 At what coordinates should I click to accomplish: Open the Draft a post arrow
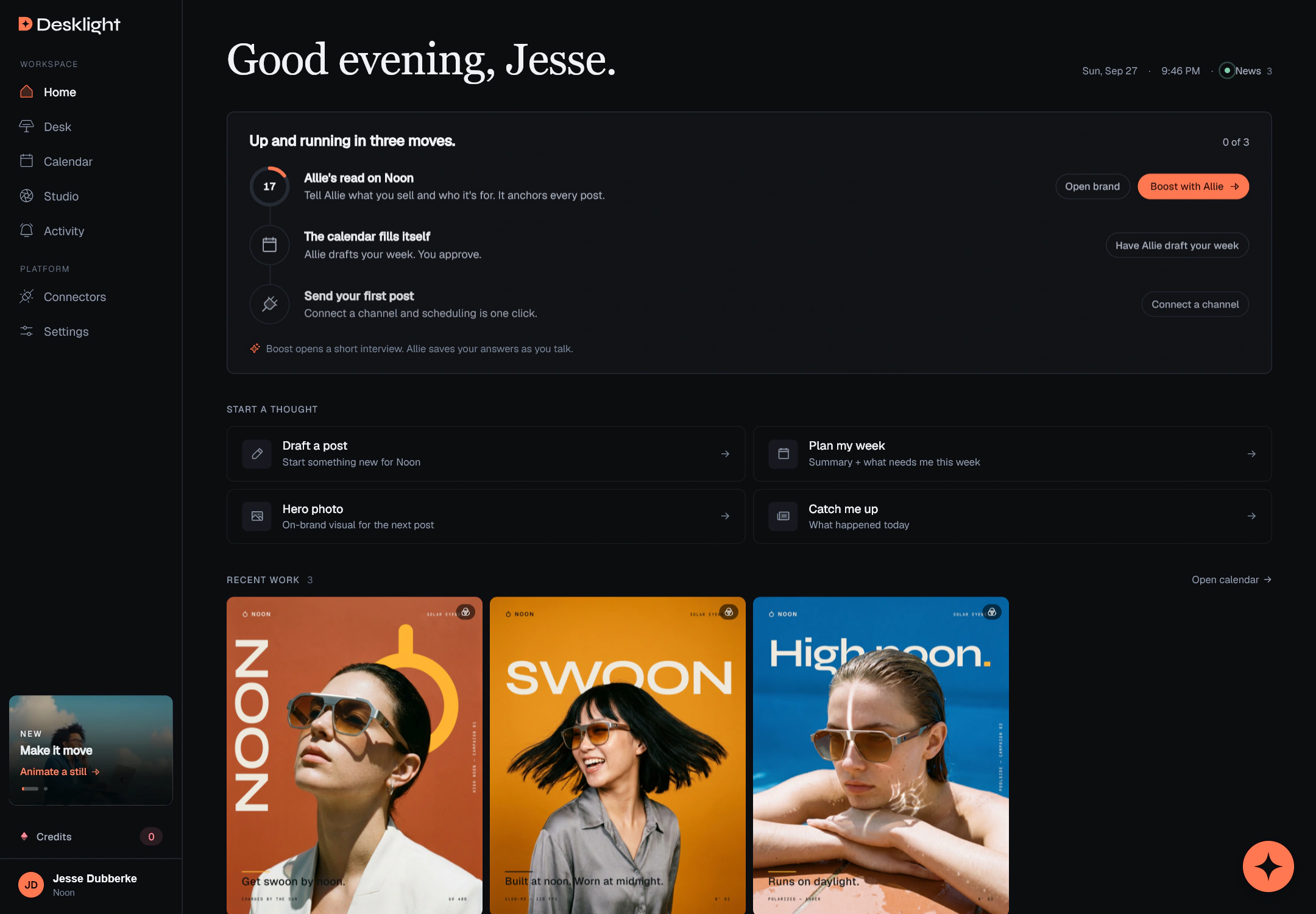[x=725, y=454]
